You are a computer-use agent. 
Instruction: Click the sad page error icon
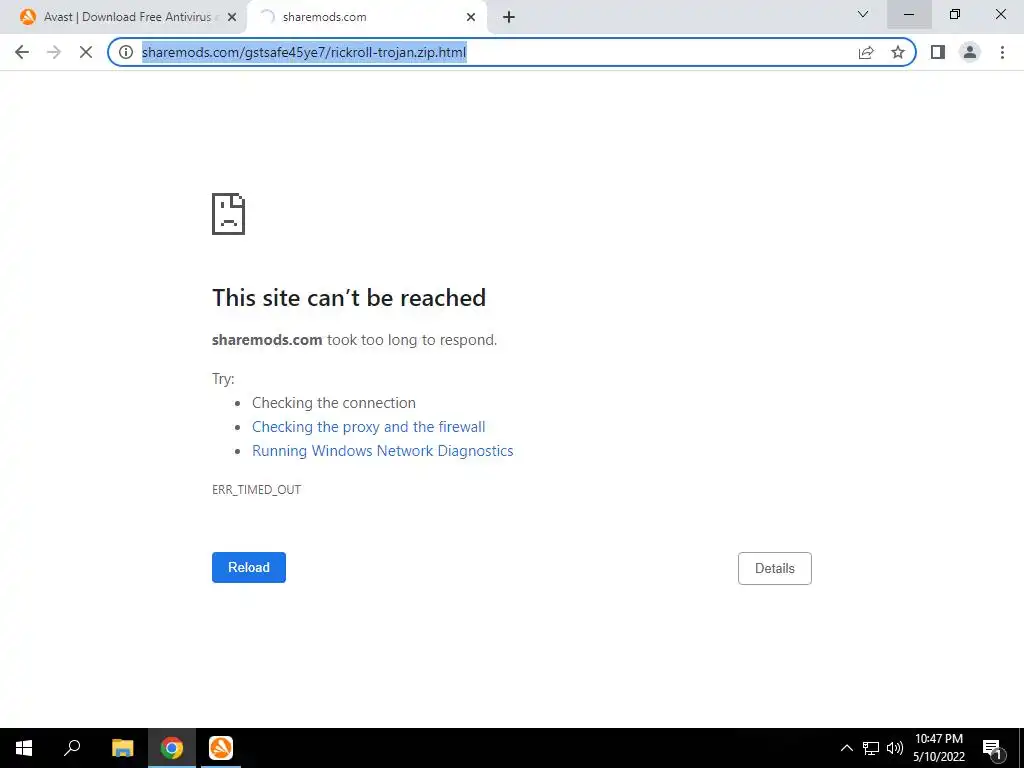click(229, 214)
